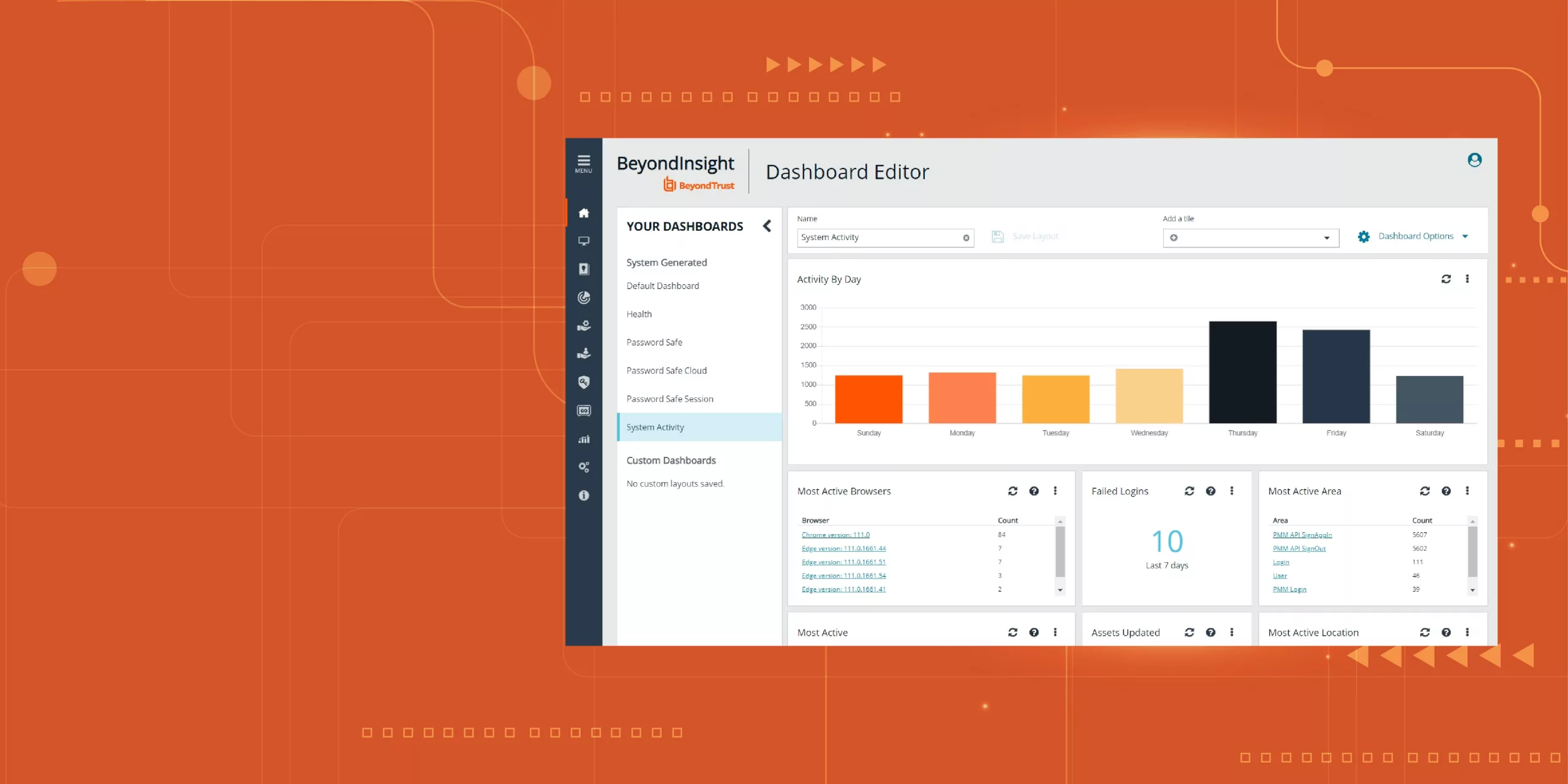The width and height of the screenshot is (1568, 784).
Task: Open the Chrome version: 111.0 link
Action: [x=835, y=535]
